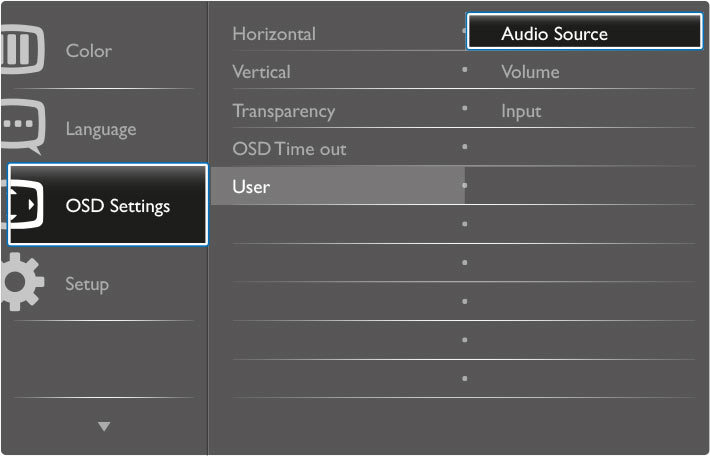
Task: Click the Color bars icon
Action: click(x=23, y=49)
